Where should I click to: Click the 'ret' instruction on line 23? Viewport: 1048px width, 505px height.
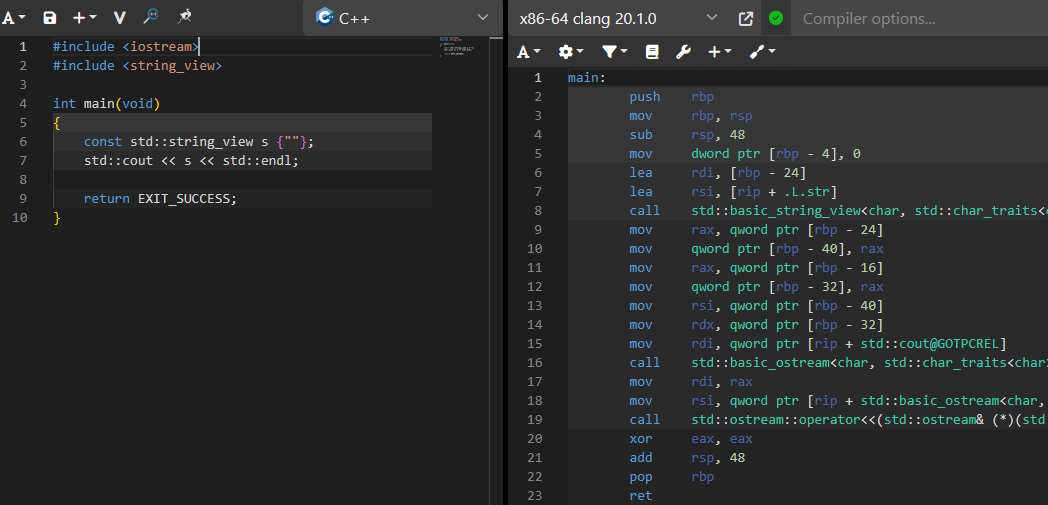[640, 496]
